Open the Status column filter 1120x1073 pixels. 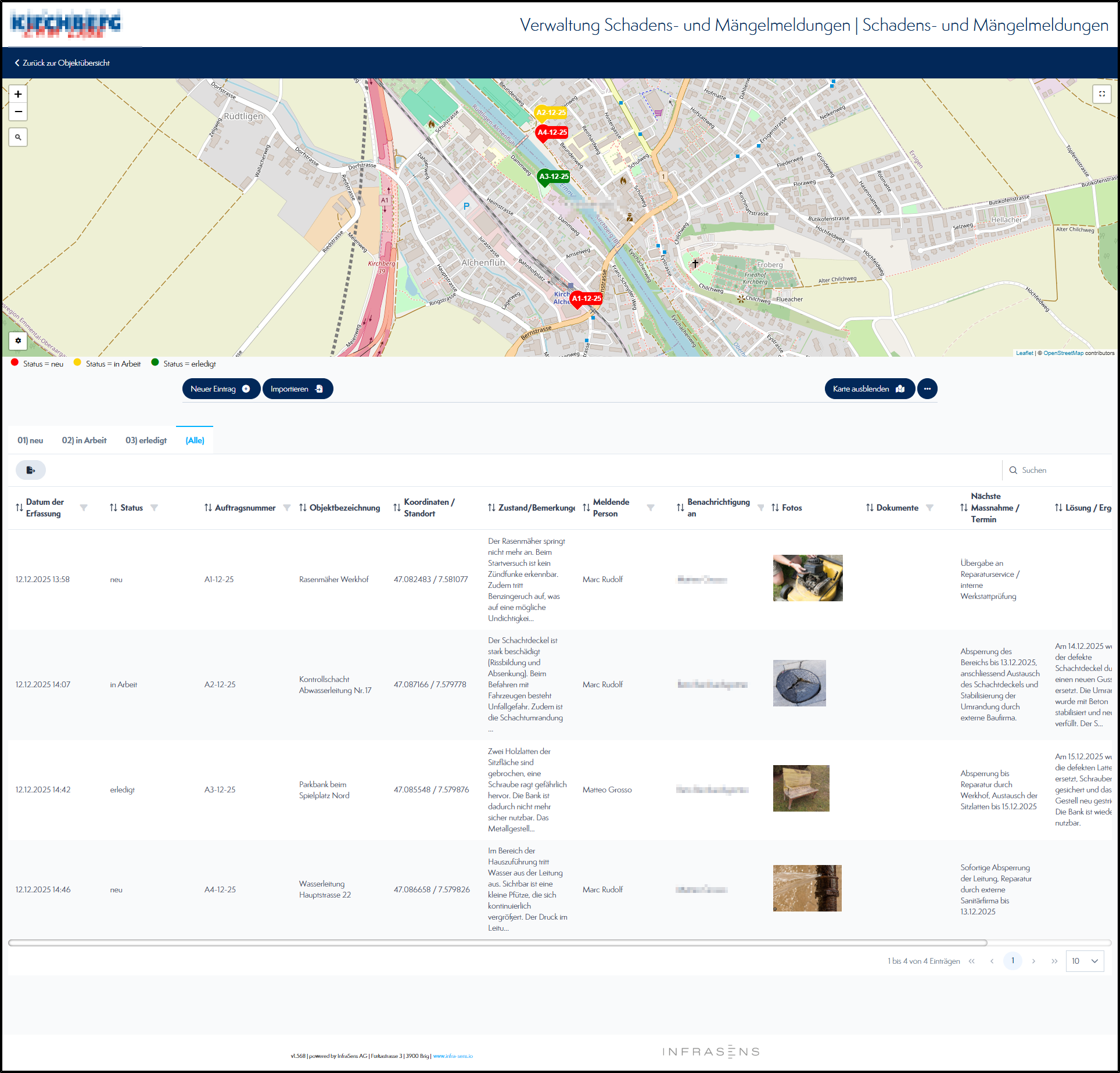pos(154,508)
